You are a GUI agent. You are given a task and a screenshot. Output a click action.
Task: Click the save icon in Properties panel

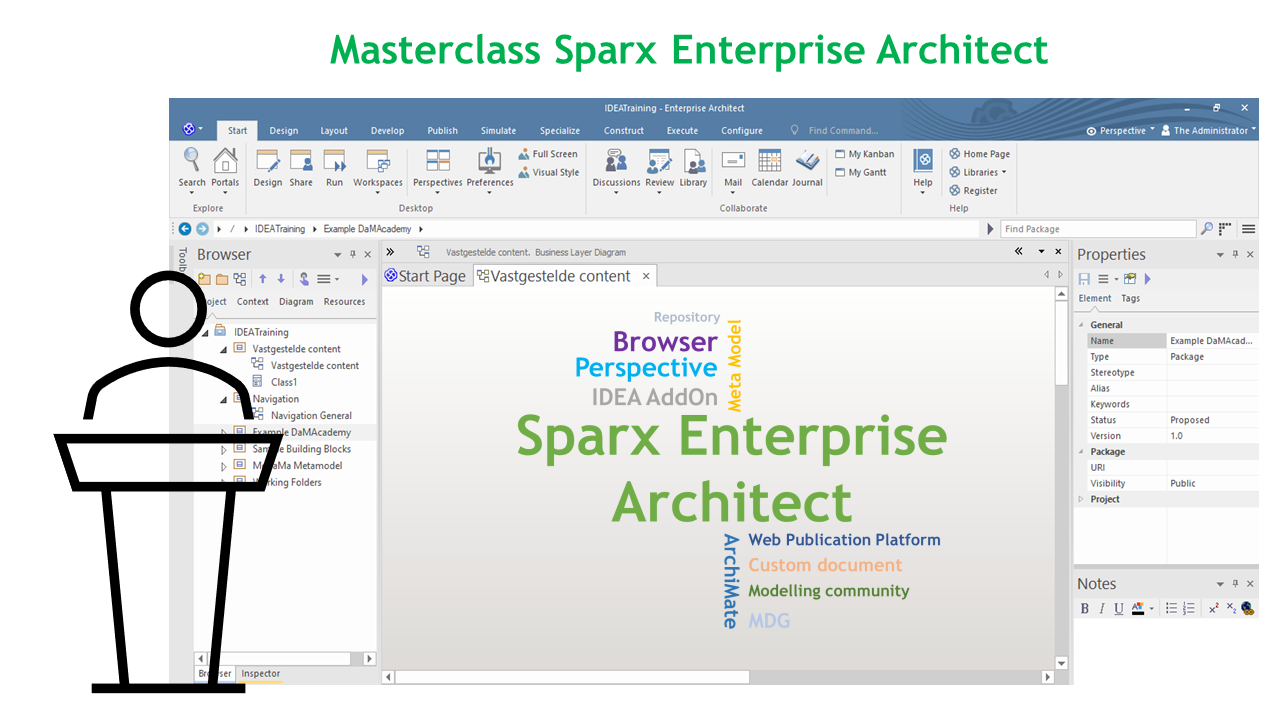click(1084, 279)
